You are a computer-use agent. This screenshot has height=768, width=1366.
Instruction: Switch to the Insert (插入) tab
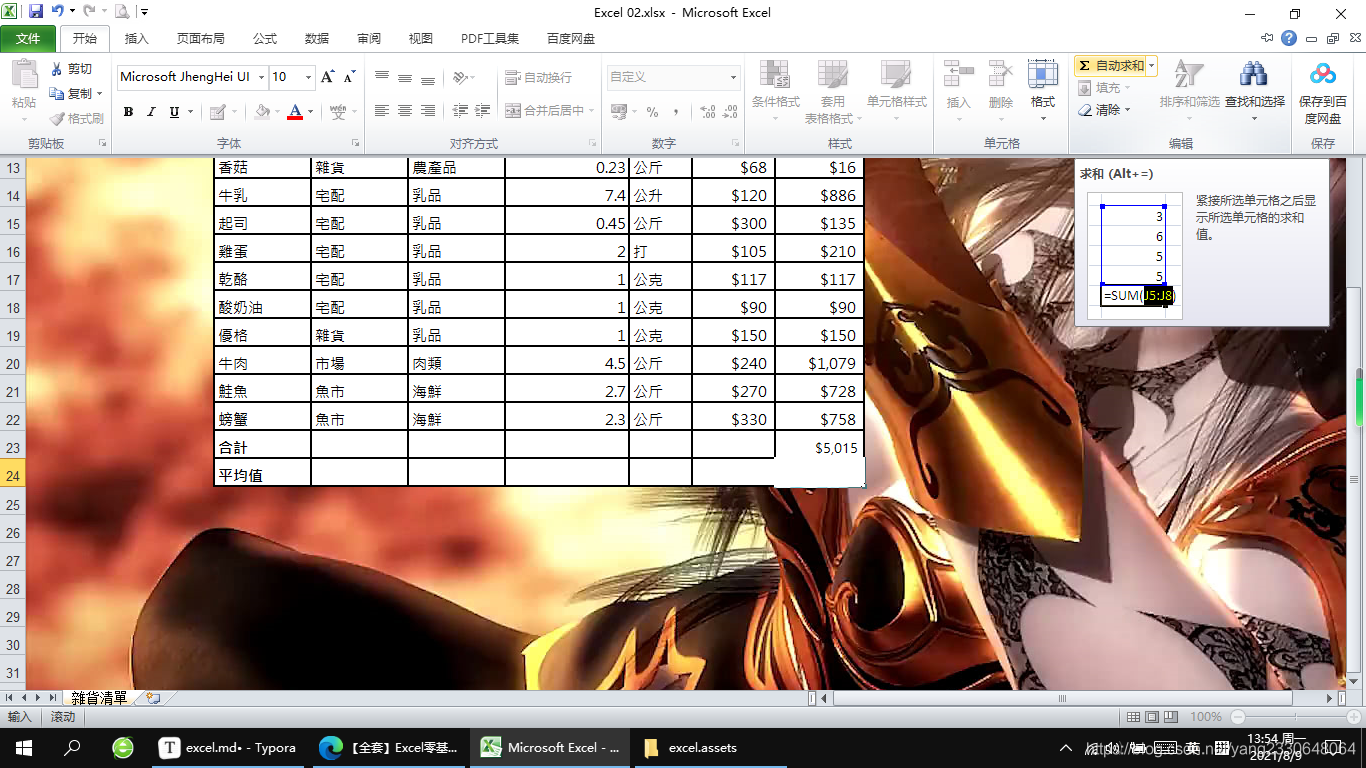(136, 39)
